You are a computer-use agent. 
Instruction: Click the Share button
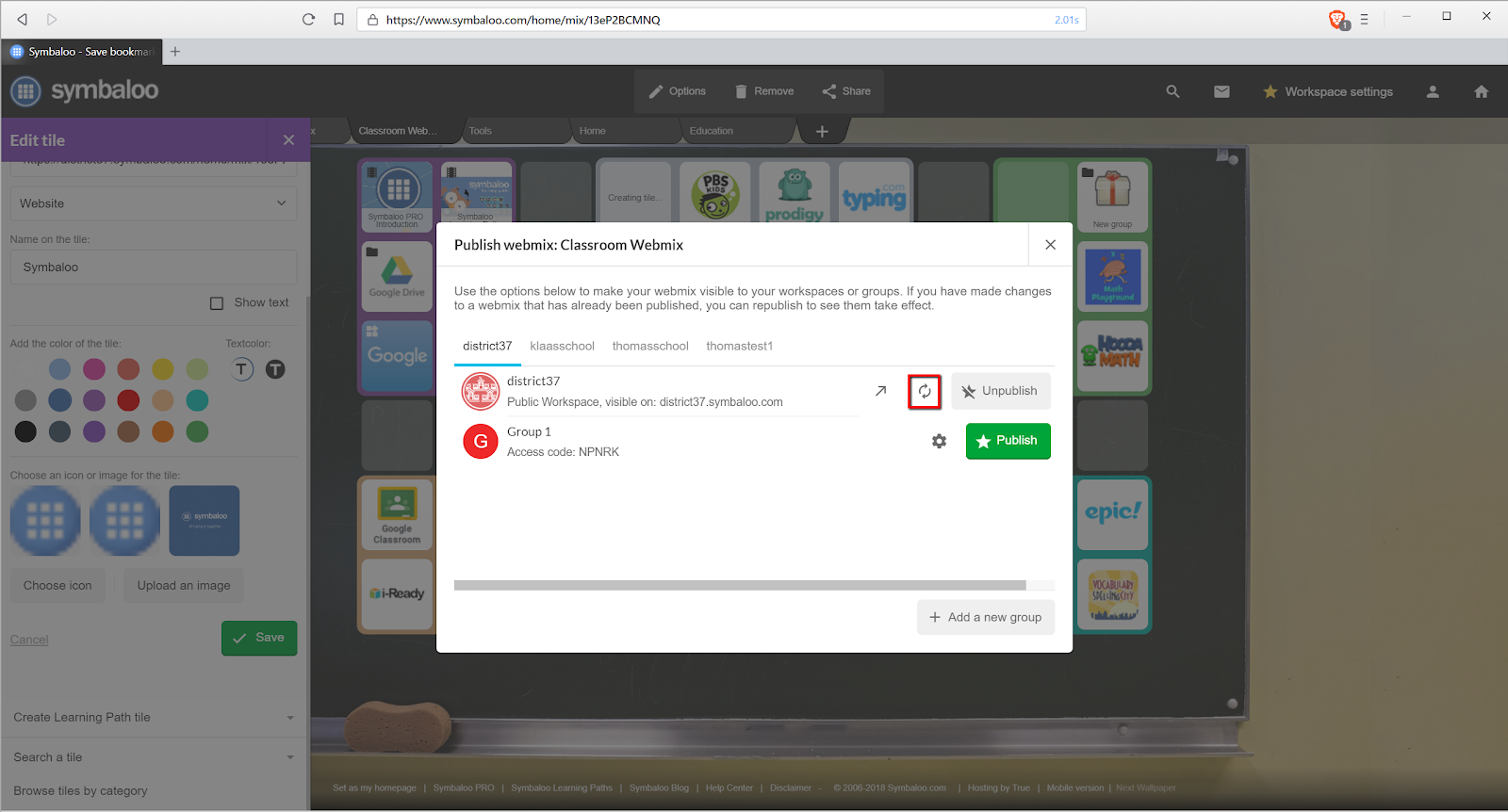[846, 91]
